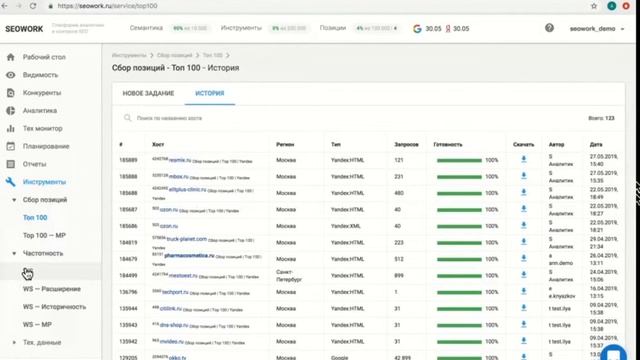Screen dimensions: 640x360
Task: Open the seowork_demo account dropdown
Action: (597, 29)
